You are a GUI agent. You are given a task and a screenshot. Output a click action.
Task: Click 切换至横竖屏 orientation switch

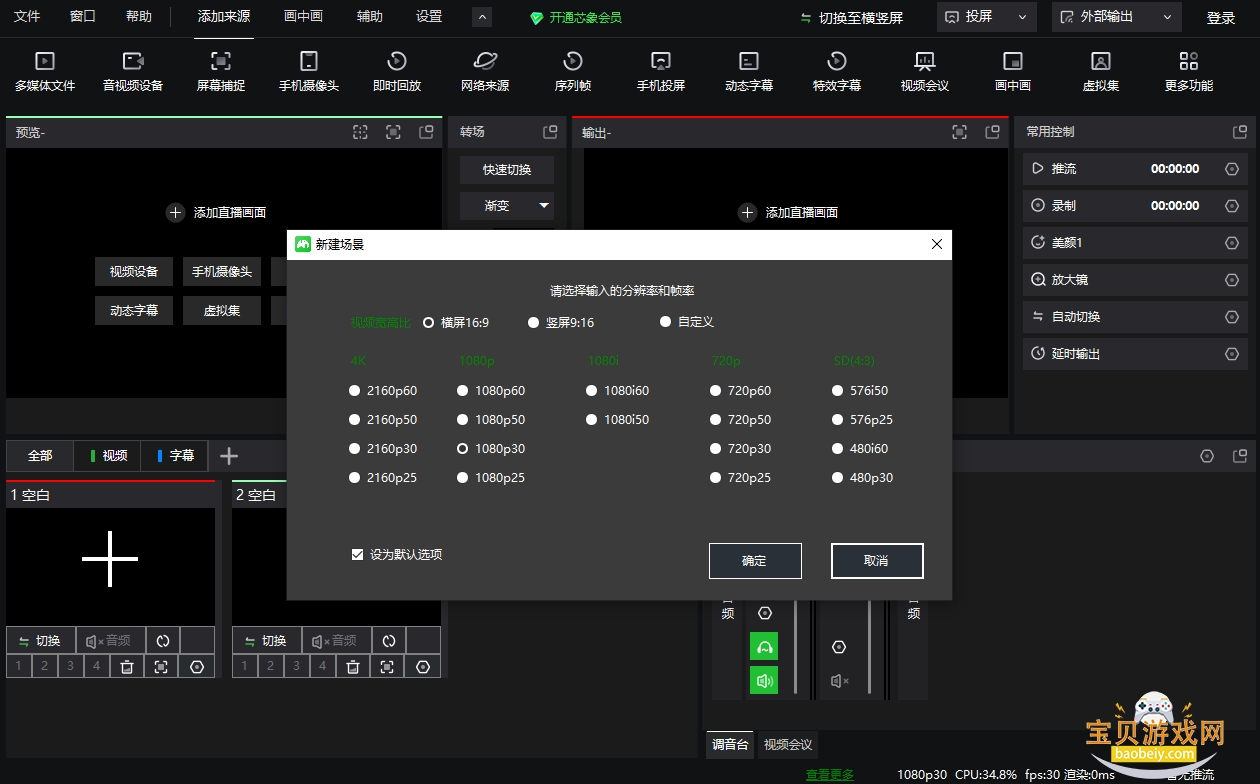[x=852, y=18]
